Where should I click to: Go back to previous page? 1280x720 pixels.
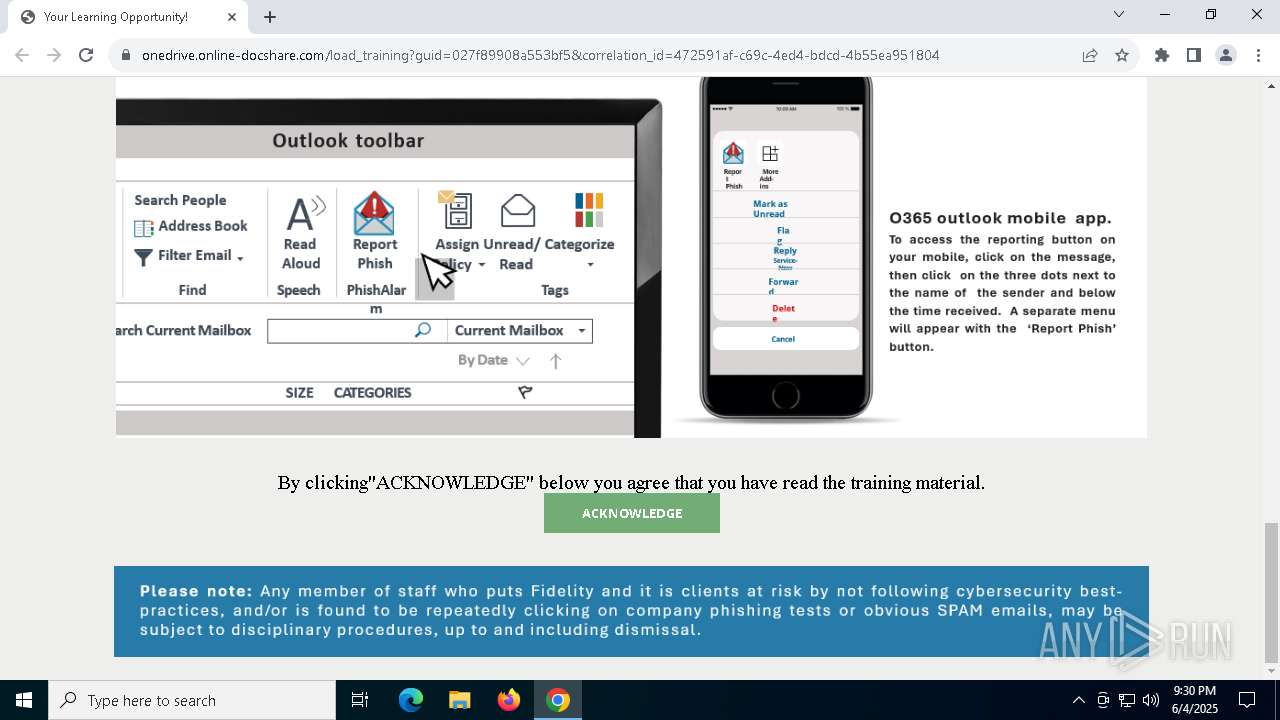click(x=22, y=55)
